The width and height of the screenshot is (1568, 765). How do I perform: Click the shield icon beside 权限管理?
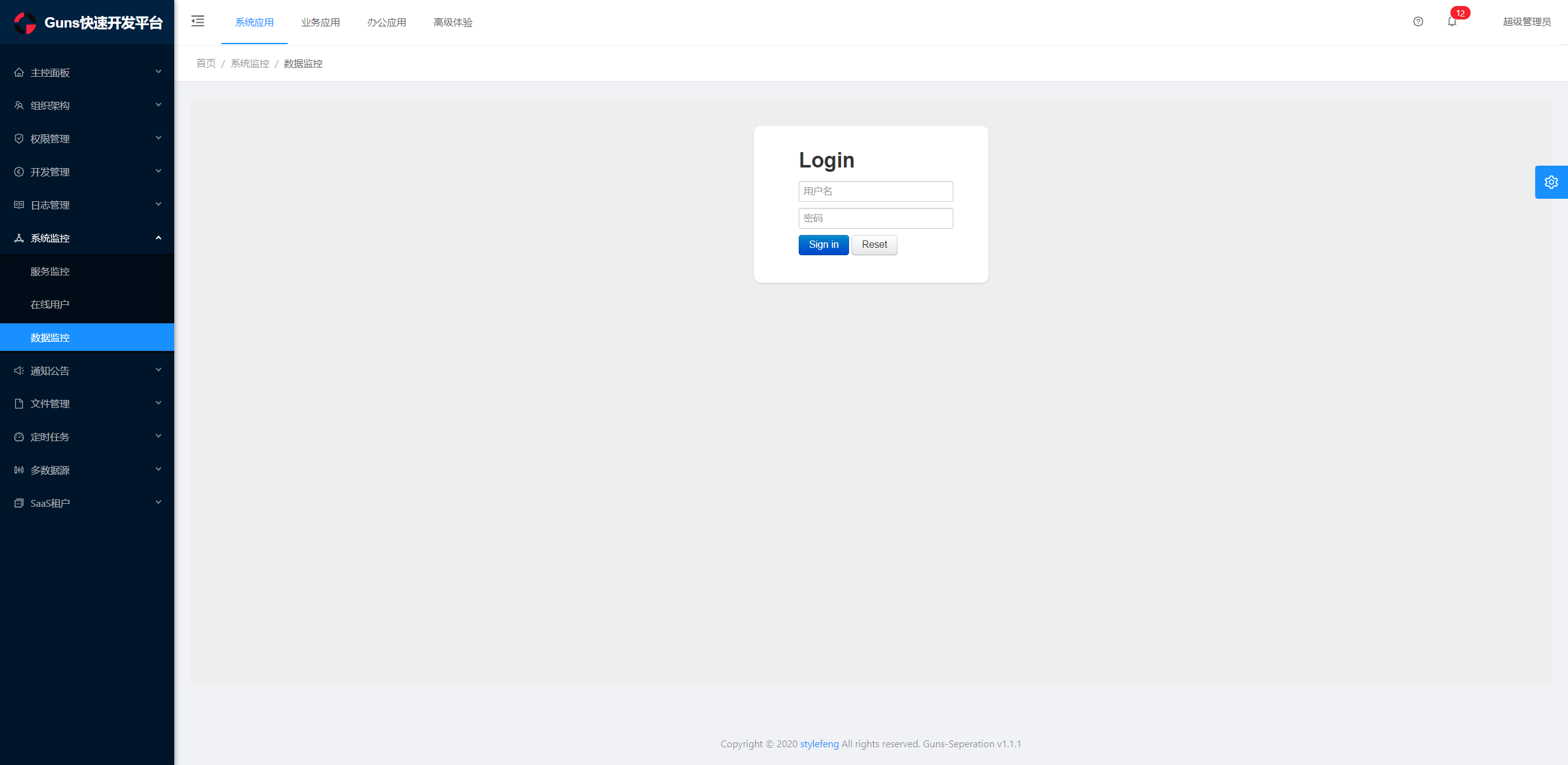tap(19, 139)
